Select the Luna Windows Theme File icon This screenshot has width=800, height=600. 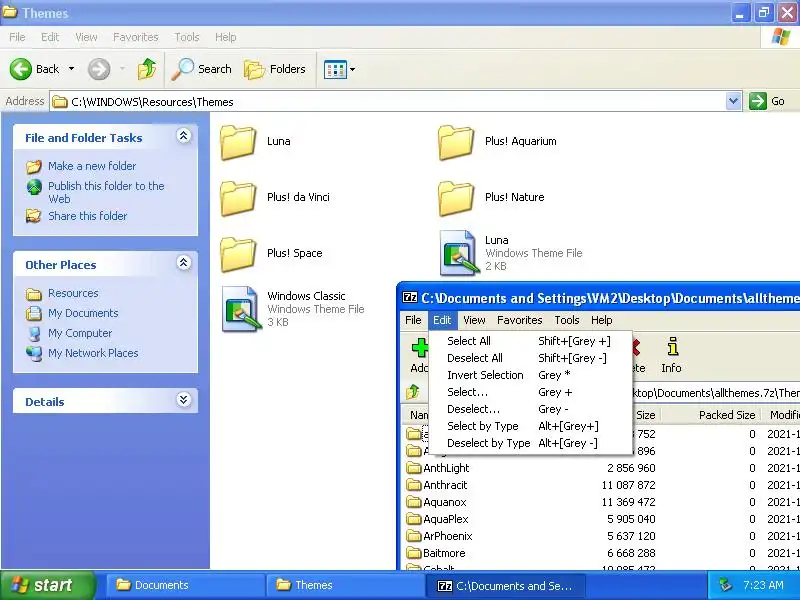click(459, 253)
